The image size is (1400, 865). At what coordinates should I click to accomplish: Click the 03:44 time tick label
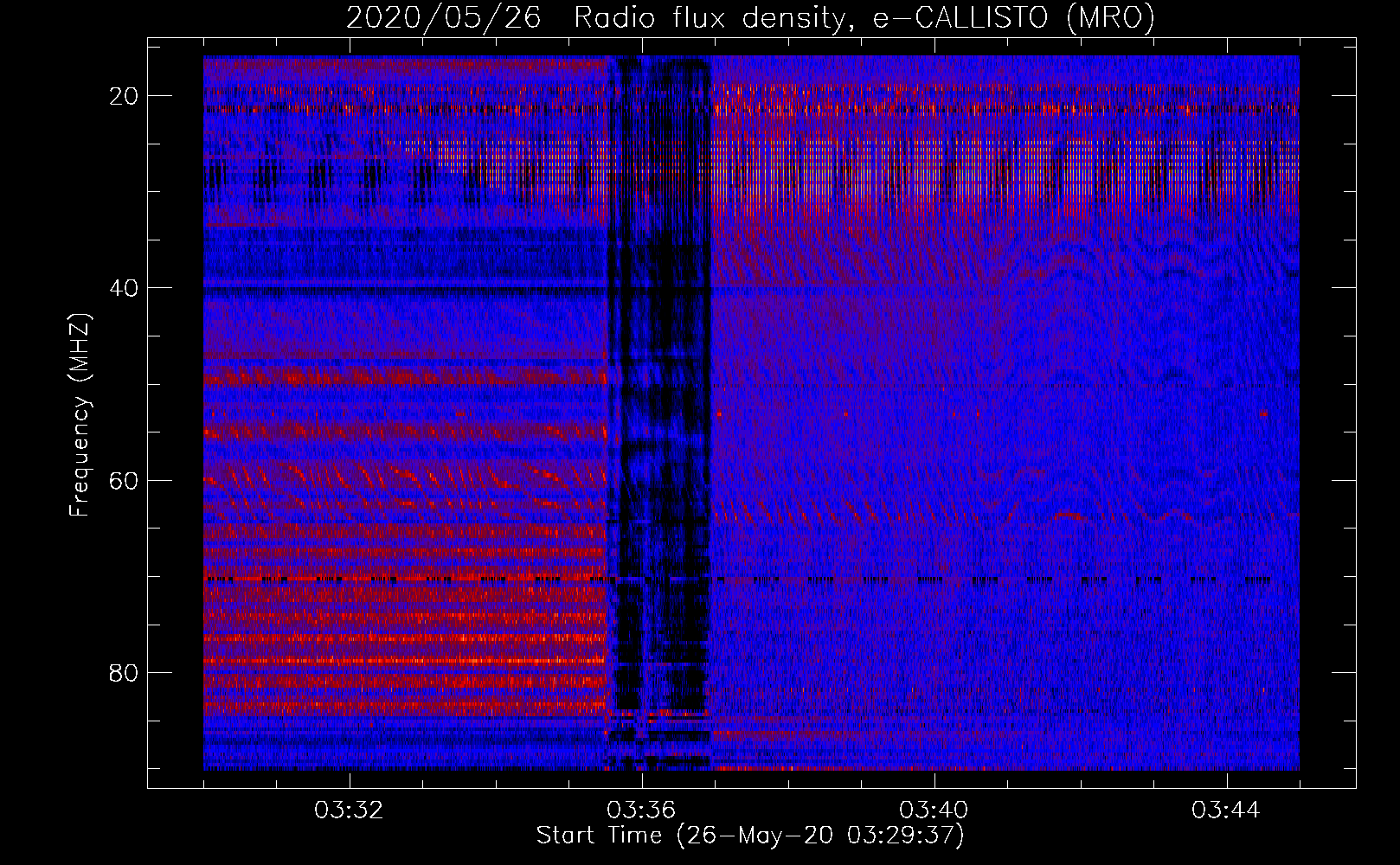point(1226,811)
